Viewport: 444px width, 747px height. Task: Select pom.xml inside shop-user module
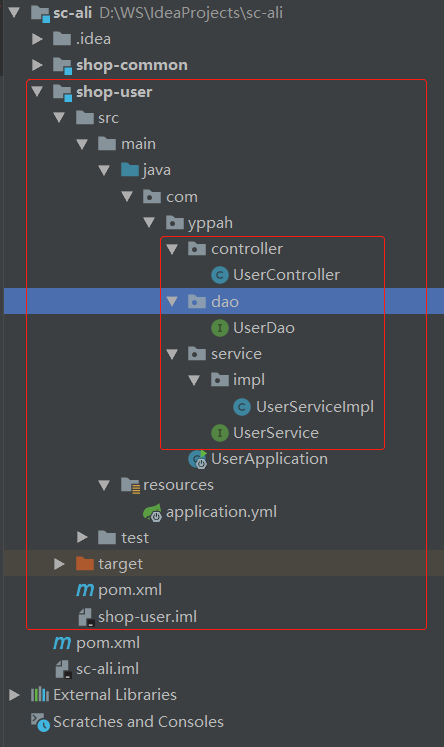tap(130, 590)
